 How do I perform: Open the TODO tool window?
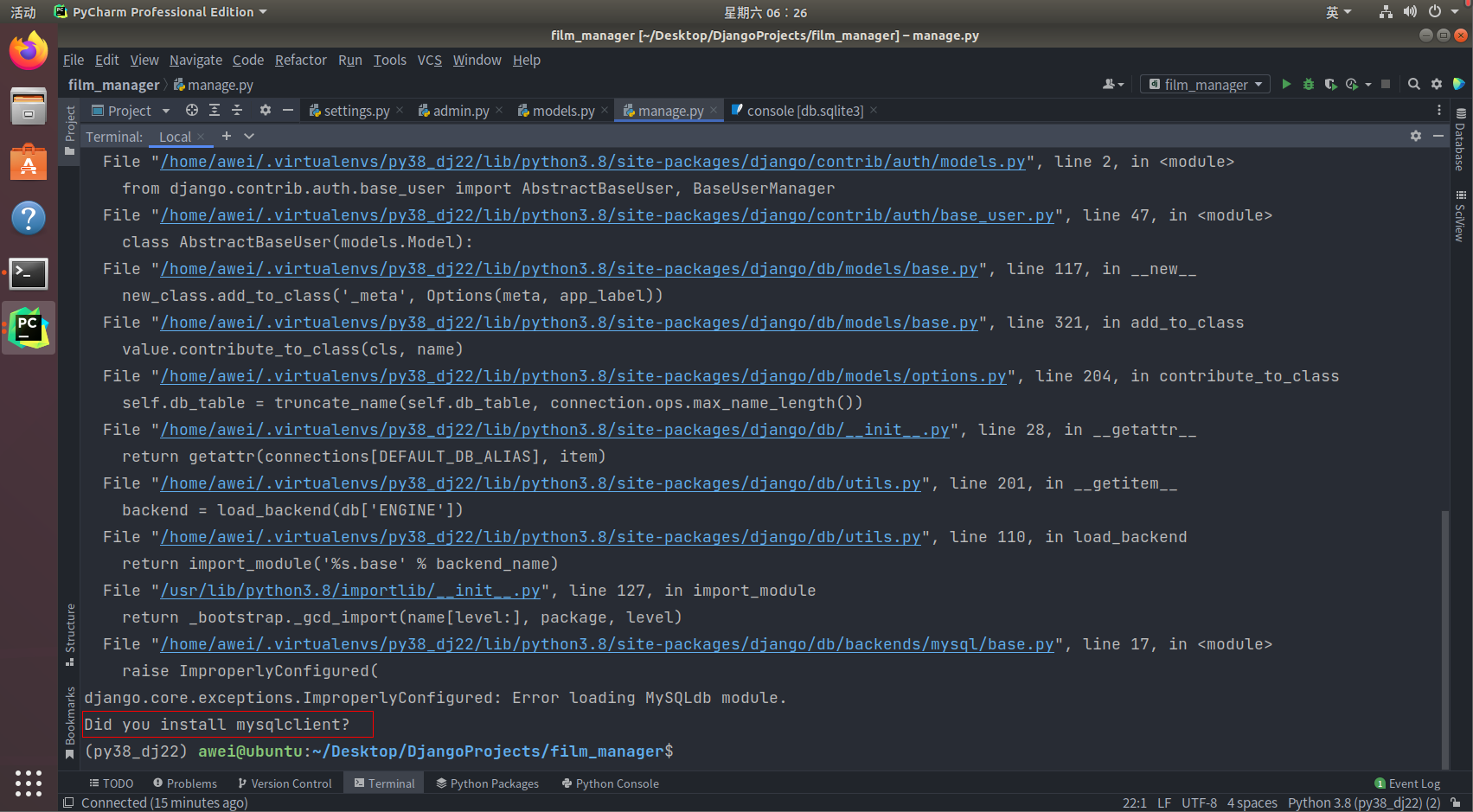click(111, 783)
